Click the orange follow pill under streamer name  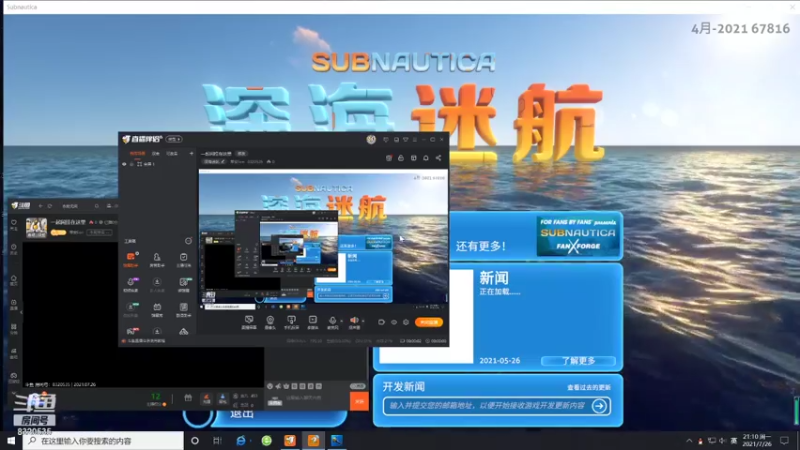pyautogui.click(x=58, y=232)
